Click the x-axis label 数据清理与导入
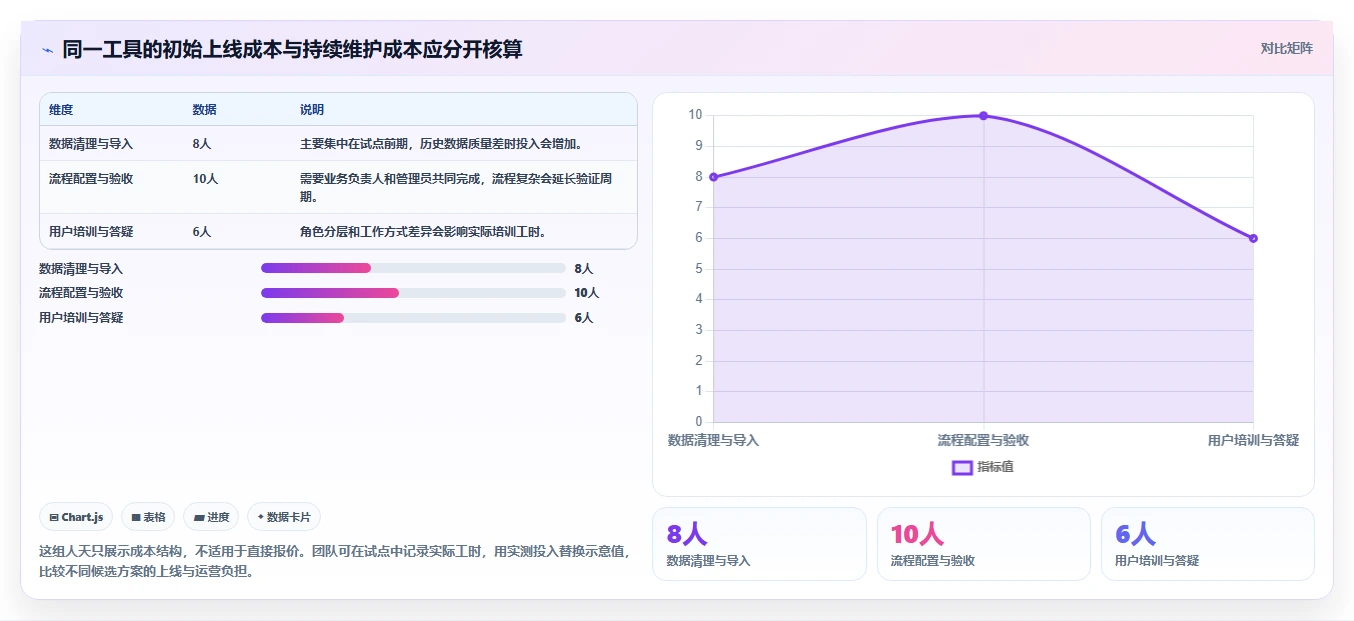This screenshot has height=621, width=1354. (x=714, y=440)
